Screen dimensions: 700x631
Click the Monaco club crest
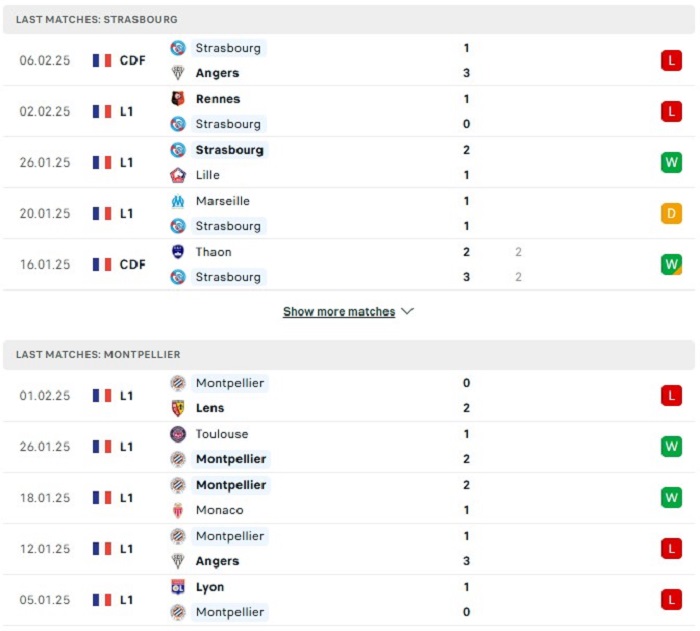[178, 510]
